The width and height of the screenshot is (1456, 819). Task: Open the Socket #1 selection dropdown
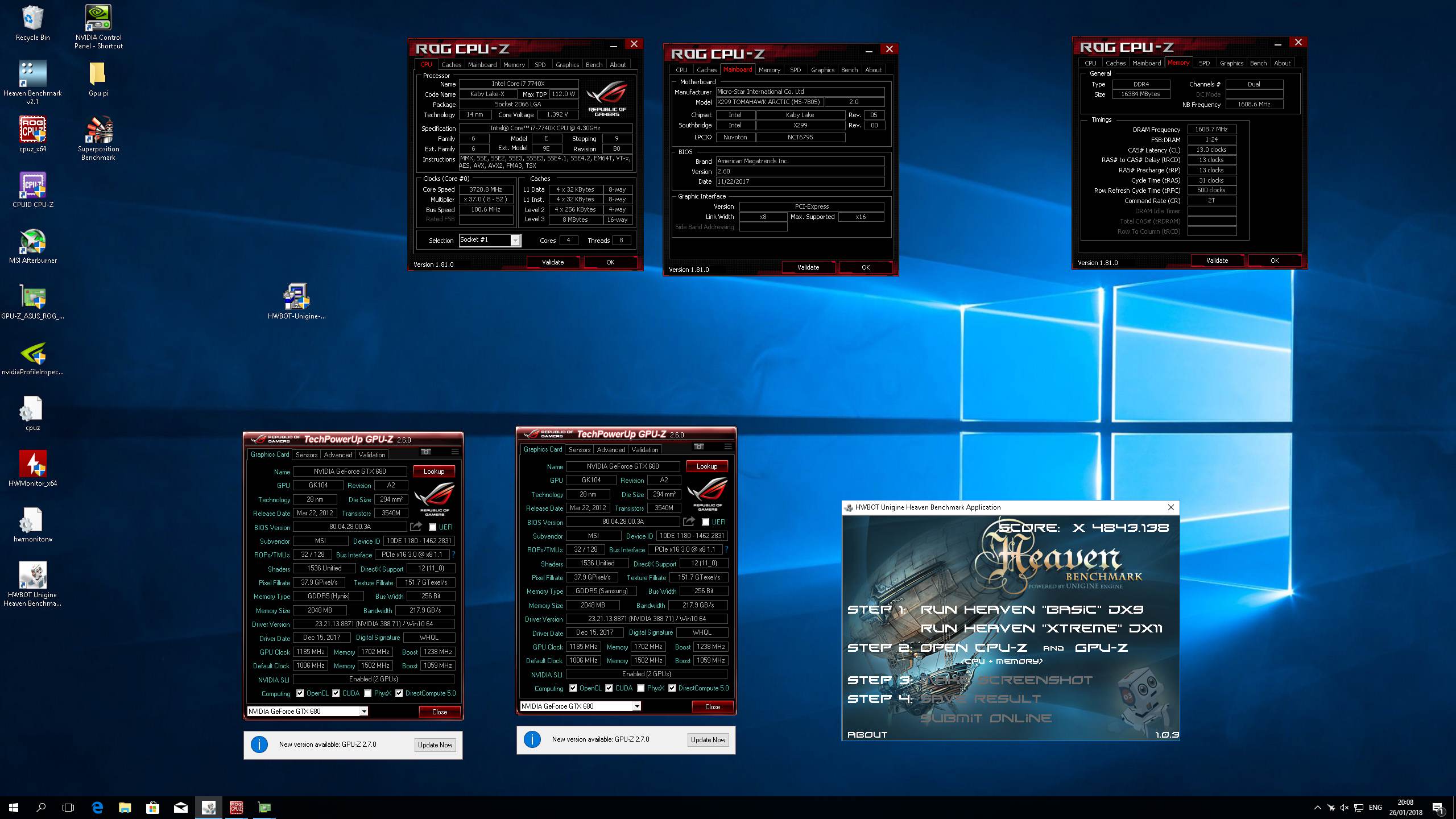click(x=490, y=240)
